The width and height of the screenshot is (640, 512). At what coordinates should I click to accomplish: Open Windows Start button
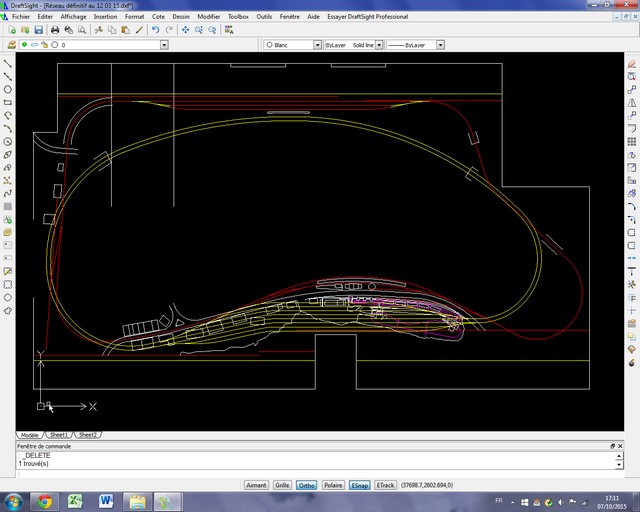(x=13, y=502)
